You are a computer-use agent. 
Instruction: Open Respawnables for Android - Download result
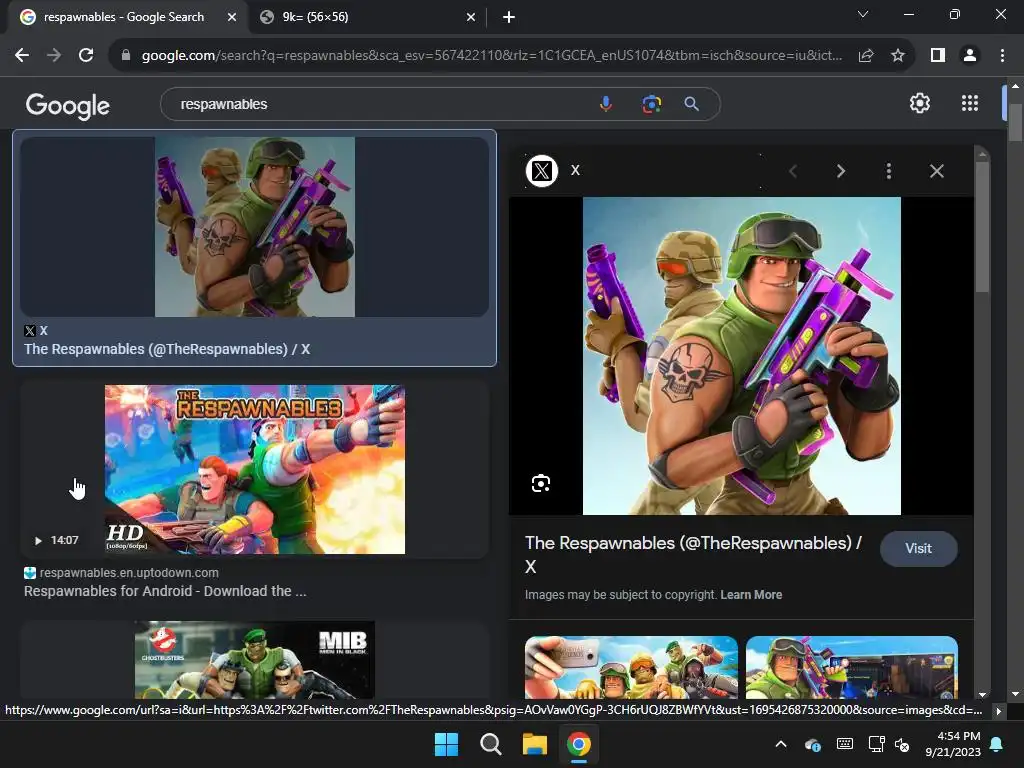(x=165, y=592)
